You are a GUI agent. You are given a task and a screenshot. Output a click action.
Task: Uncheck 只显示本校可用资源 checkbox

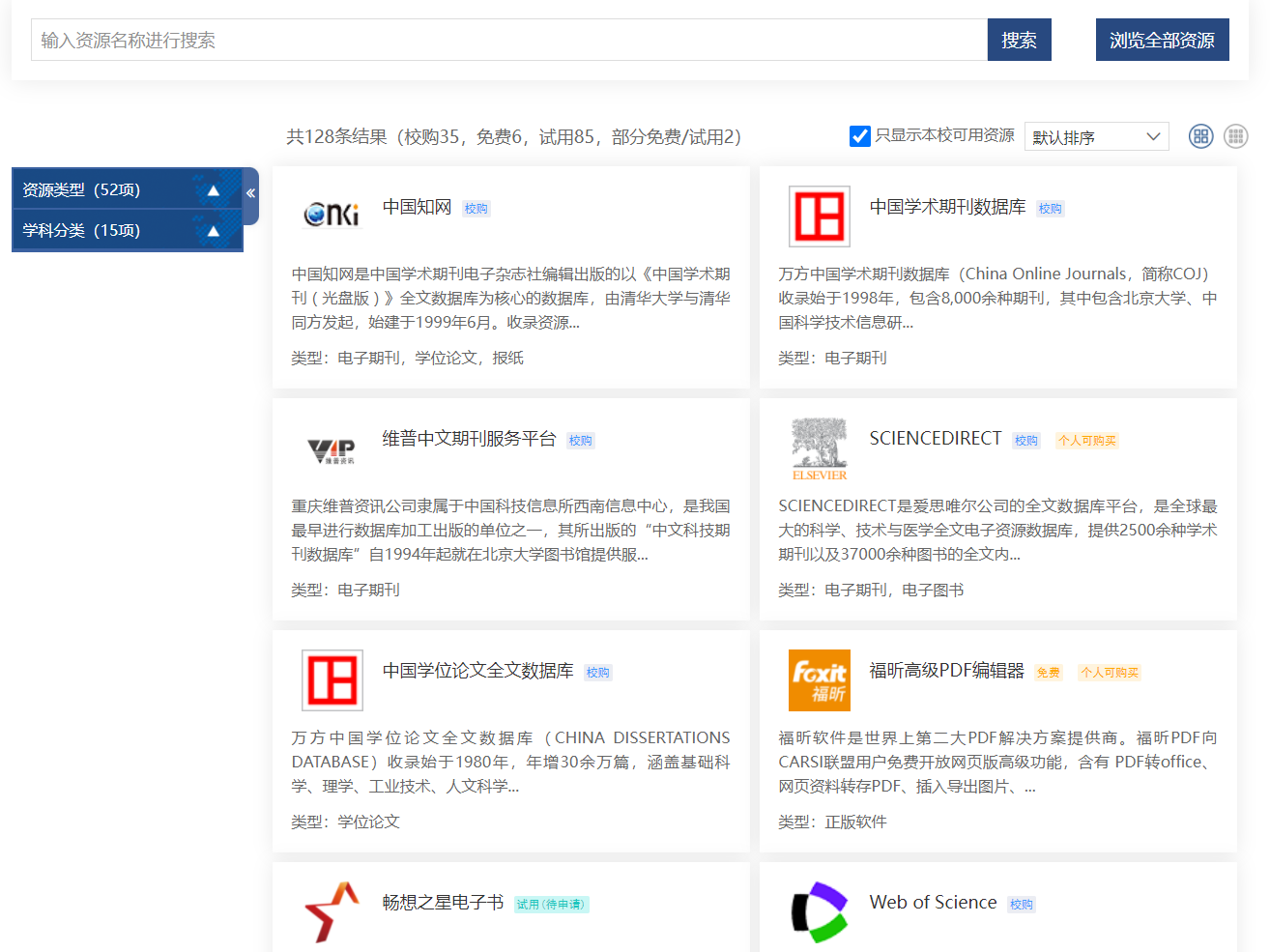(859, 136)
